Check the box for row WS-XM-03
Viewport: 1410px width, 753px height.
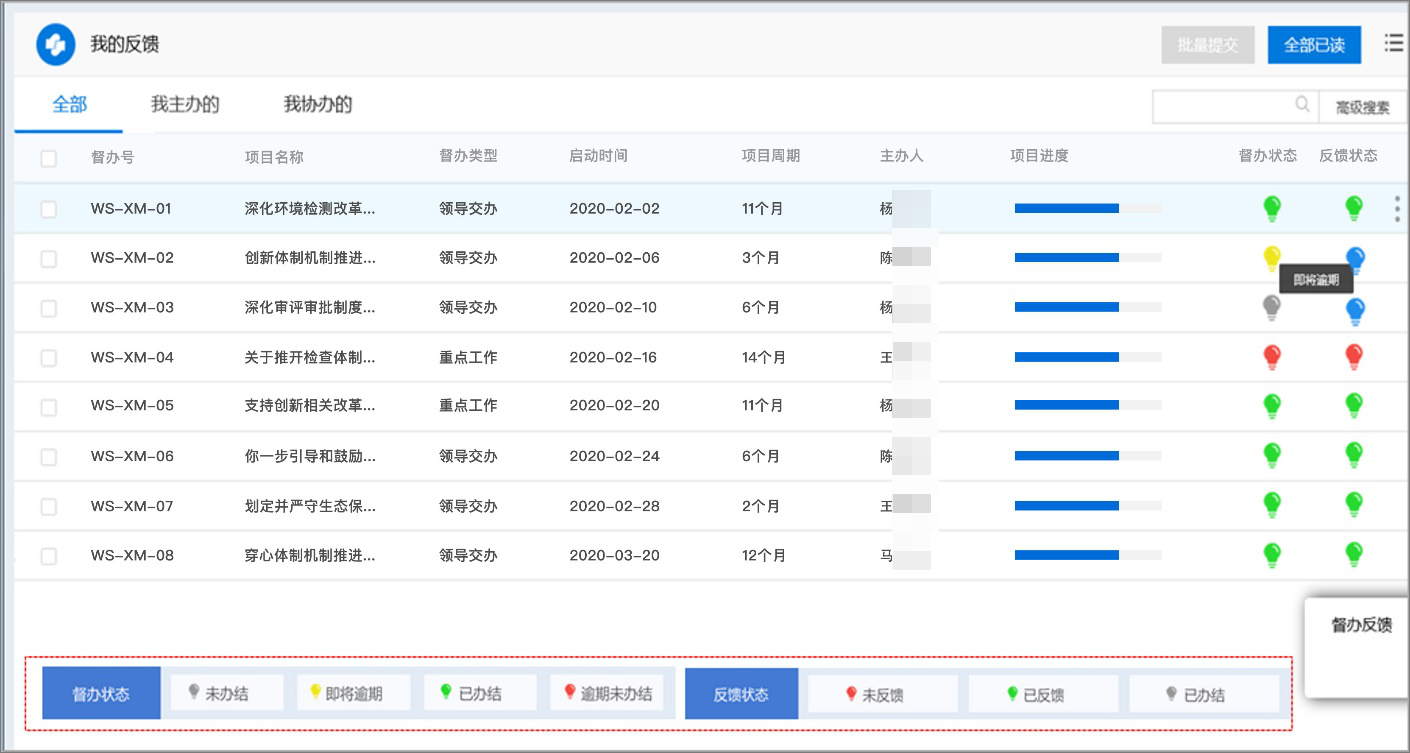point(48,308)
